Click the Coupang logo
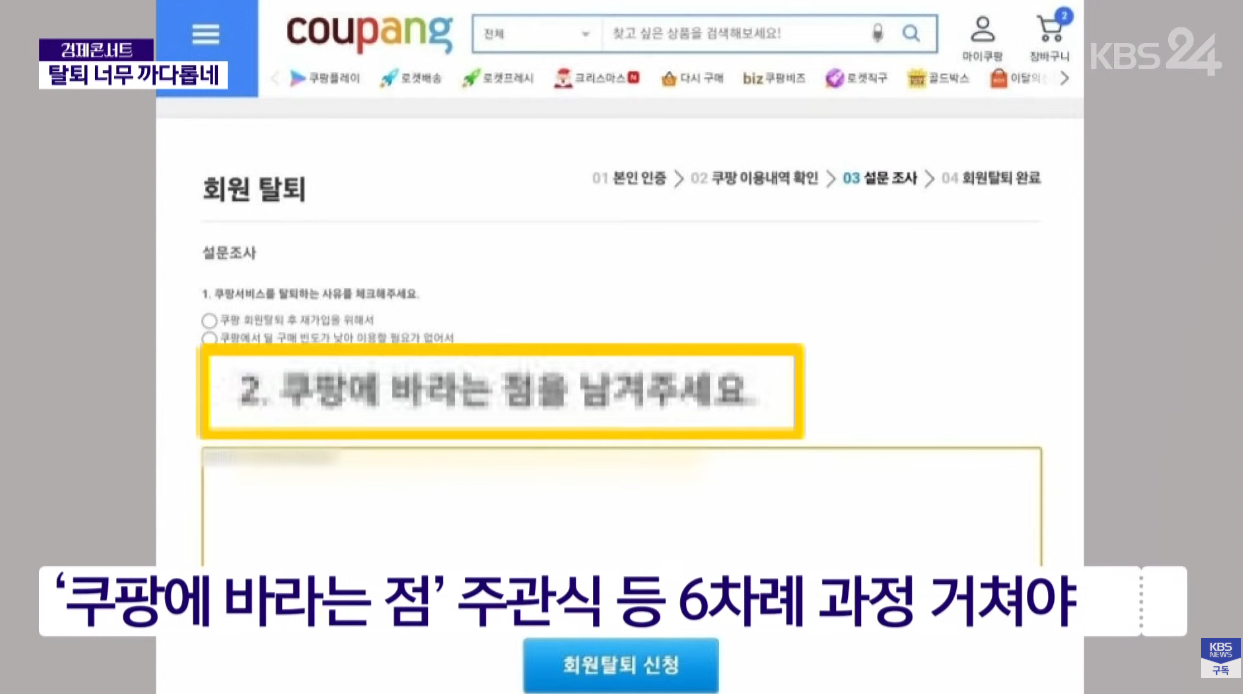Image resolution: width=1243 pixels, height=694 pixels. pyautogui.click(x=369, y=31)
